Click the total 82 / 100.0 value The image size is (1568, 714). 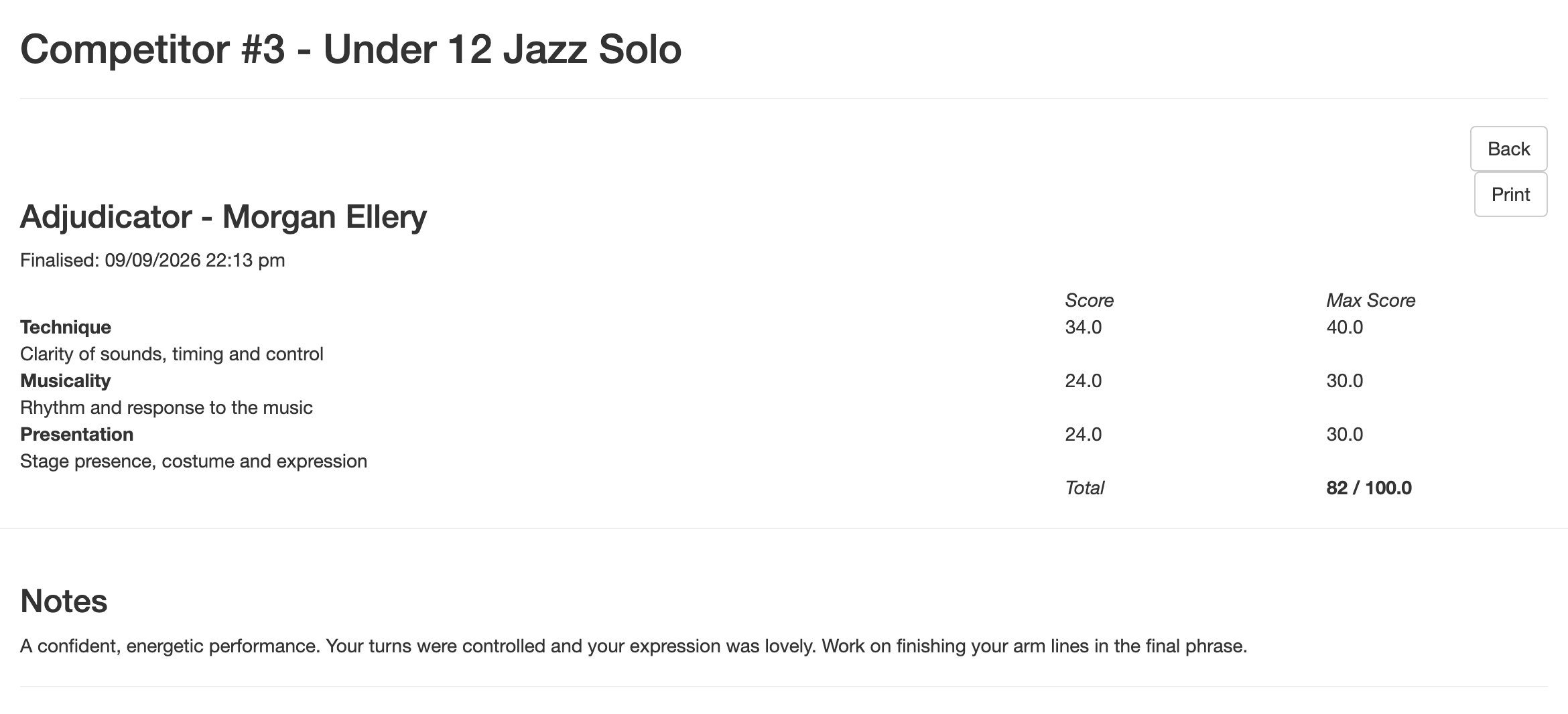click(x=1368, y=488)
